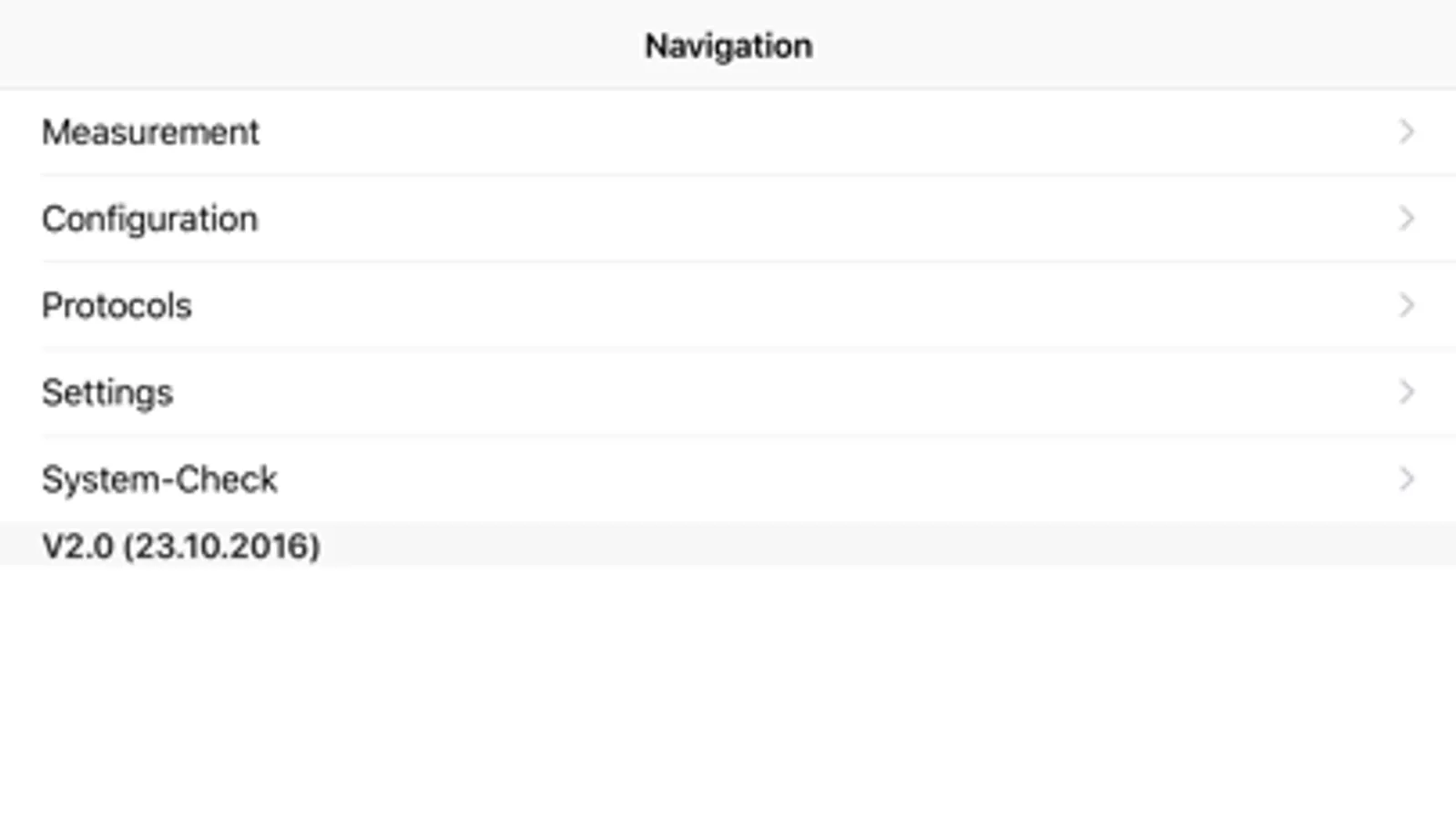1456x820 pixels.
Task: Click empty middle of the Protocols row
Action: point(728,305)
